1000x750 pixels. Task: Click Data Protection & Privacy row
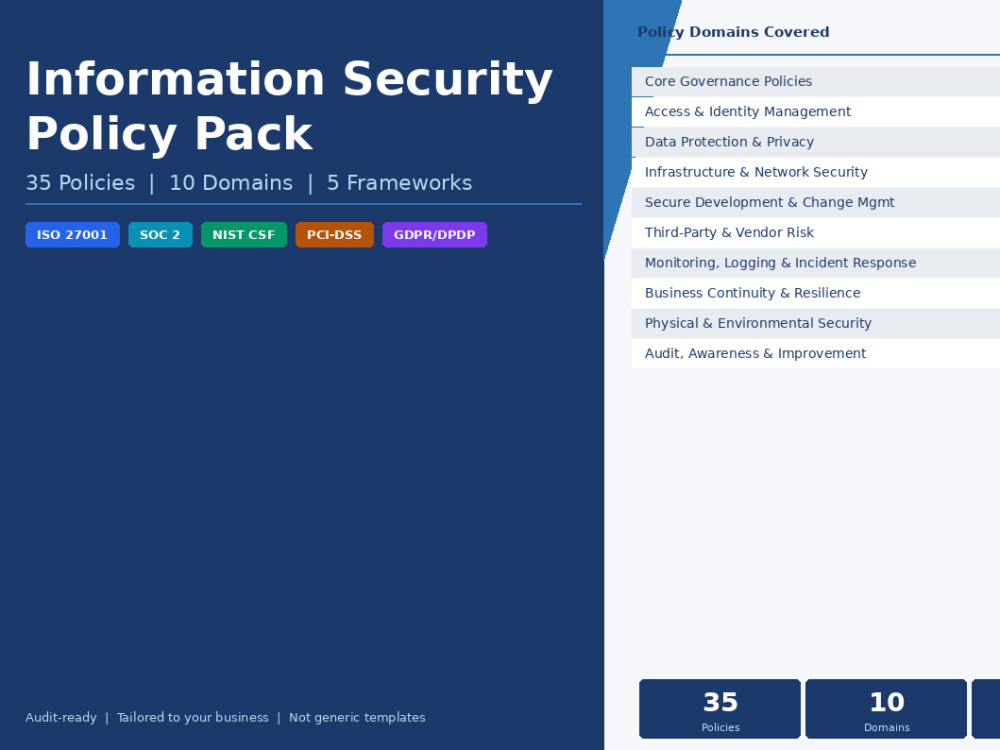click(x=816, y=142)
